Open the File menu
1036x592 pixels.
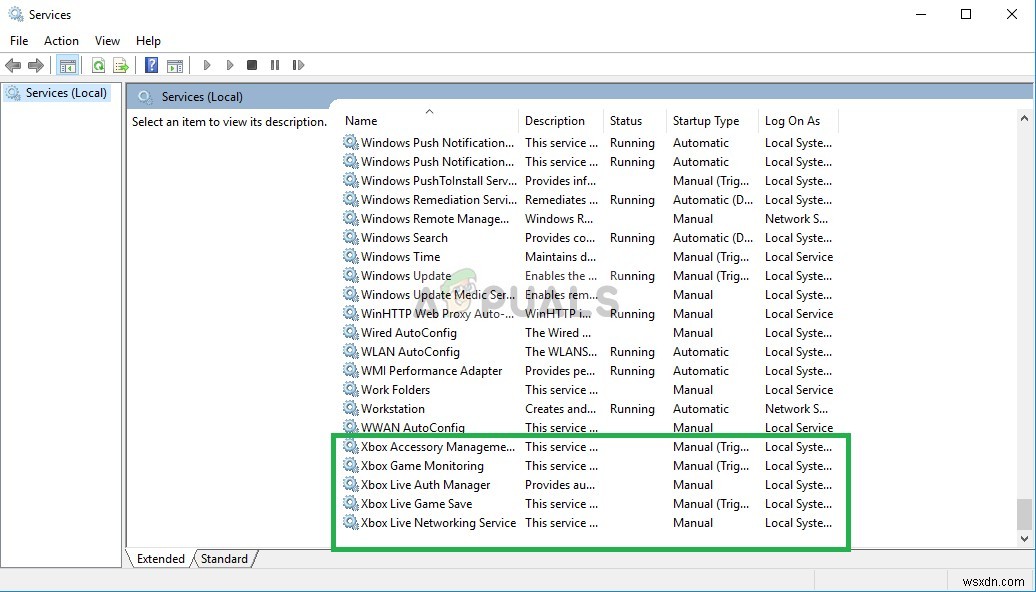click(19, 41)
